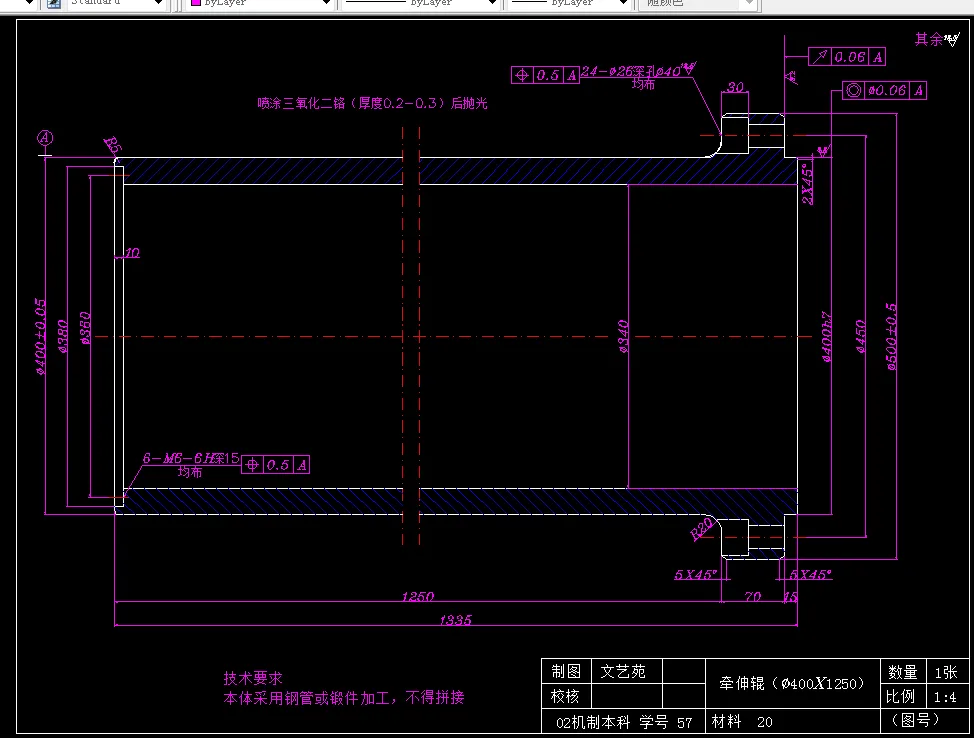Select the ⌀400±0.05 diameter dimension
Screen dimensions: 974x738
tap(40, 337)
